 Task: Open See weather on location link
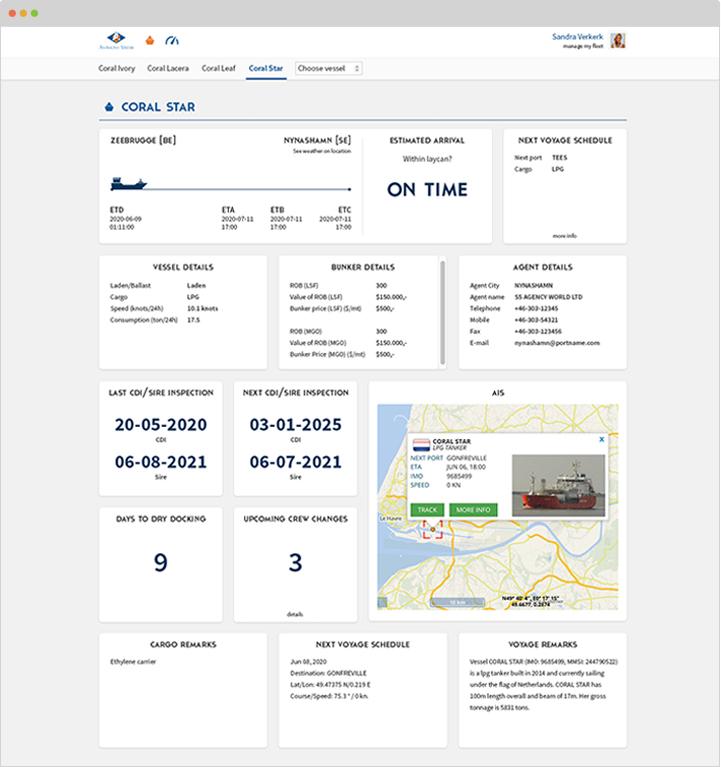pos(322,151)
